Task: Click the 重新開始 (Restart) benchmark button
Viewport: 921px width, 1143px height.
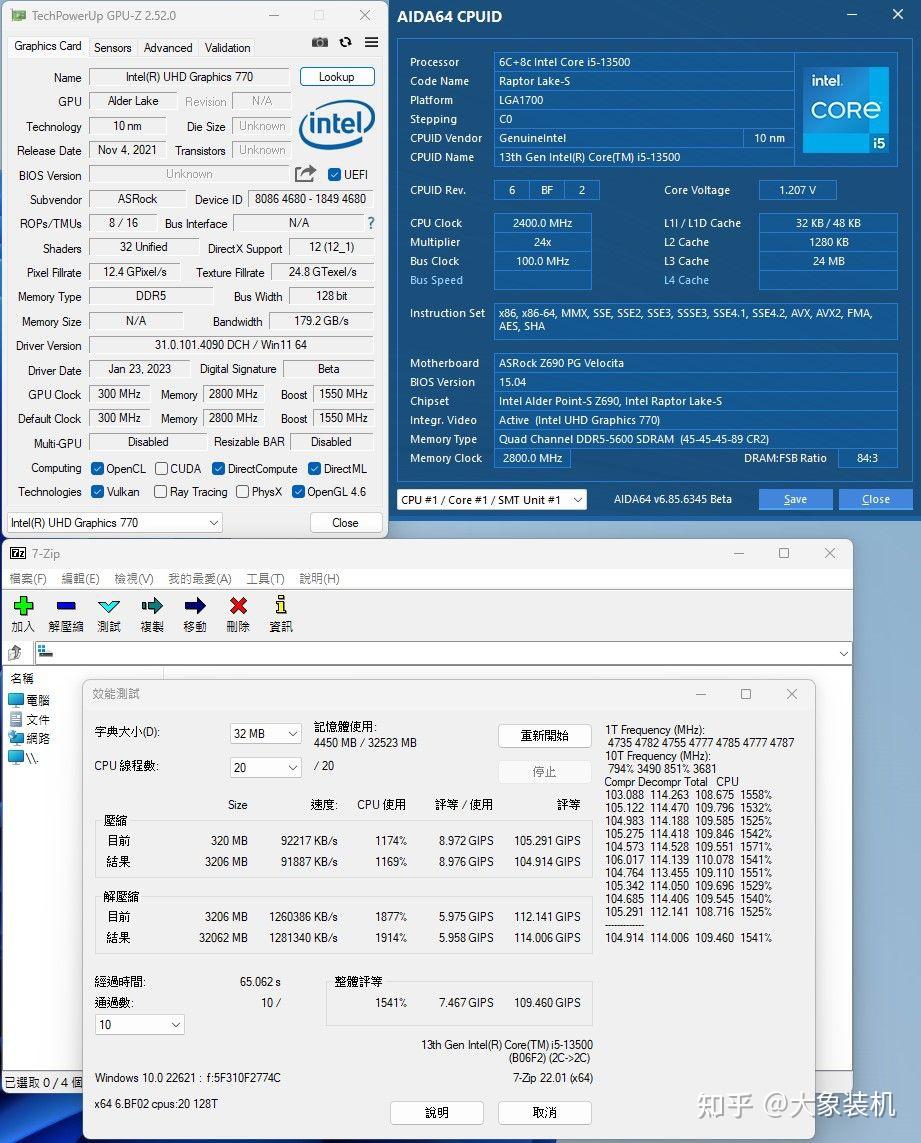Action: (544, 736)
